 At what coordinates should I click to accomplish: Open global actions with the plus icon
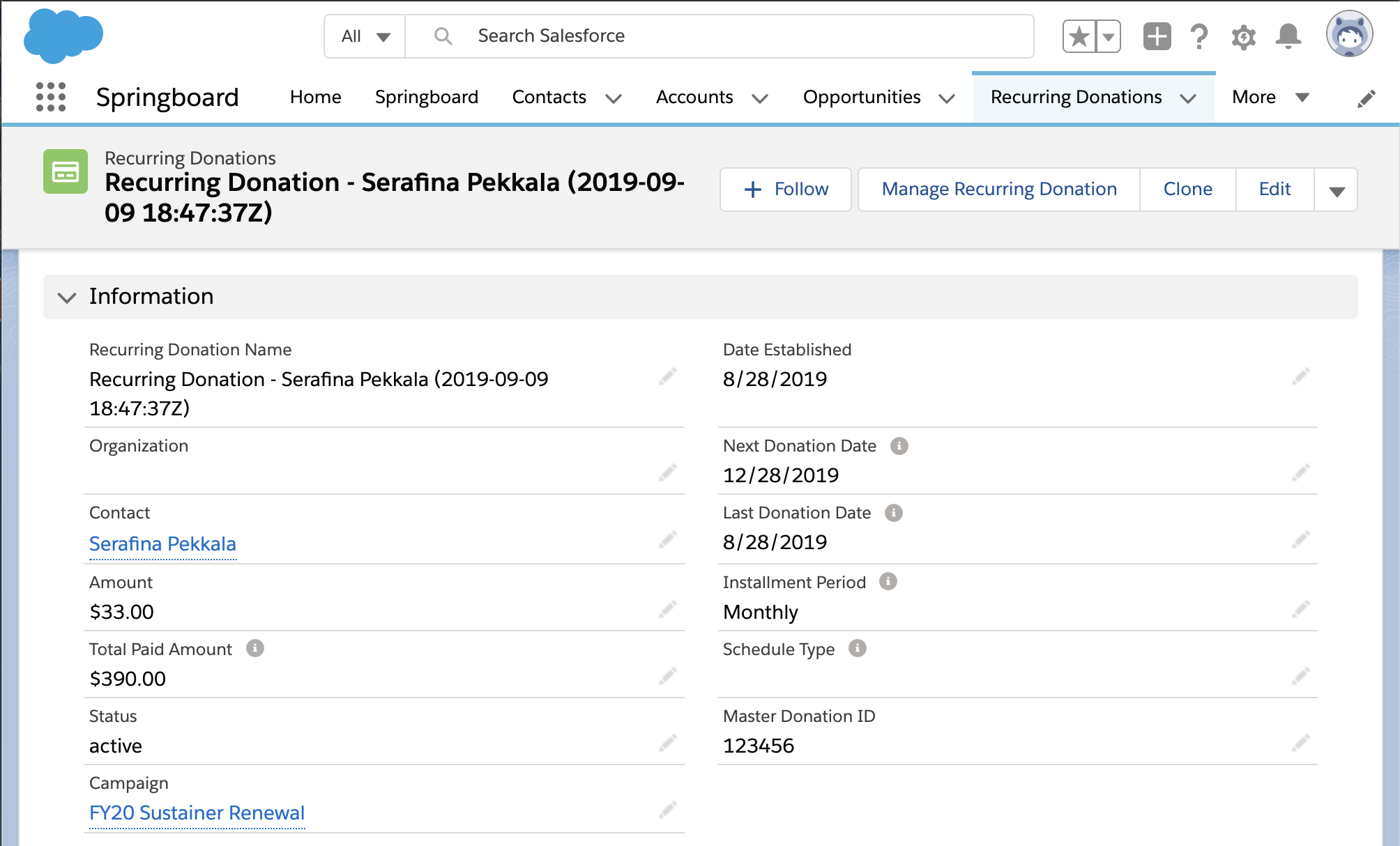tap(1156, 36)
